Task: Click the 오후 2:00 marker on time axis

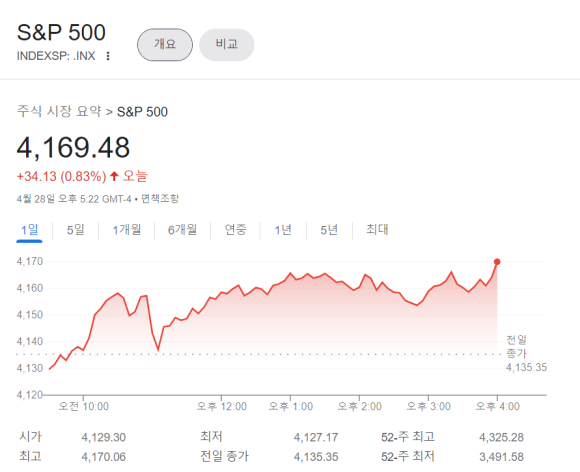Action: click(x=360, y=407)
